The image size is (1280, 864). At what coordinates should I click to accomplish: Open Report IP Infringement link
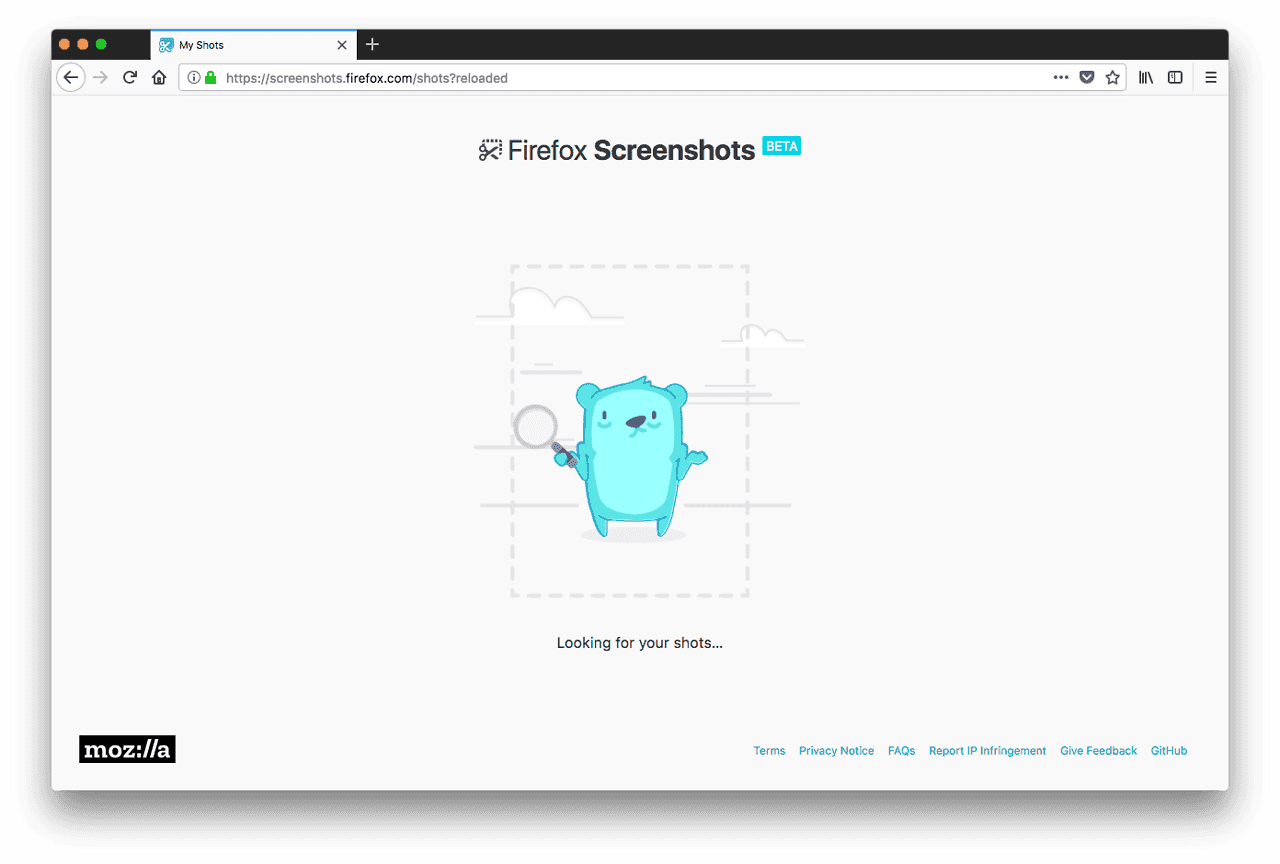tap(987, 751)
